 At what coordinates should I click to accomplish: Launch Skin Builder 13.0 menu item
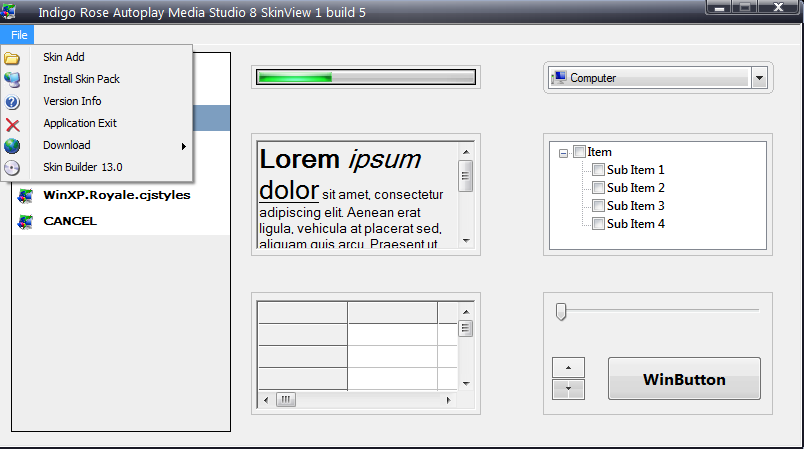point(97,167)
